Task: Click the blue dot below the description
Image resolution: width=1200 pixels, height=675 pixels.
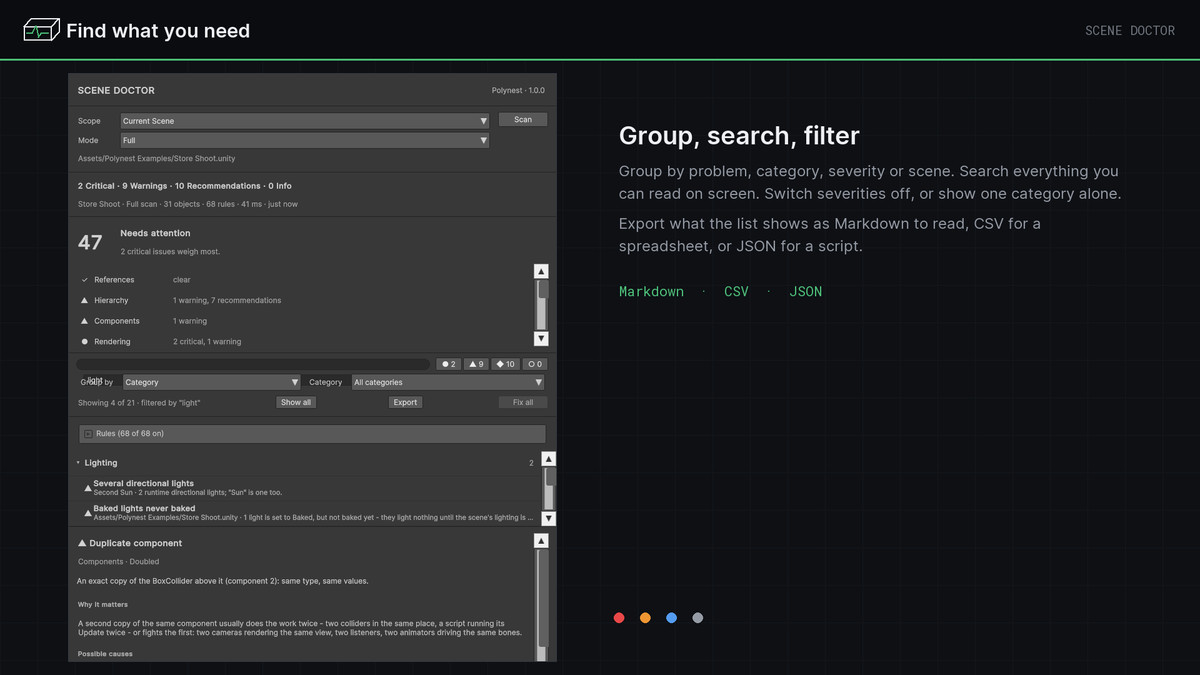Action: 671,618
